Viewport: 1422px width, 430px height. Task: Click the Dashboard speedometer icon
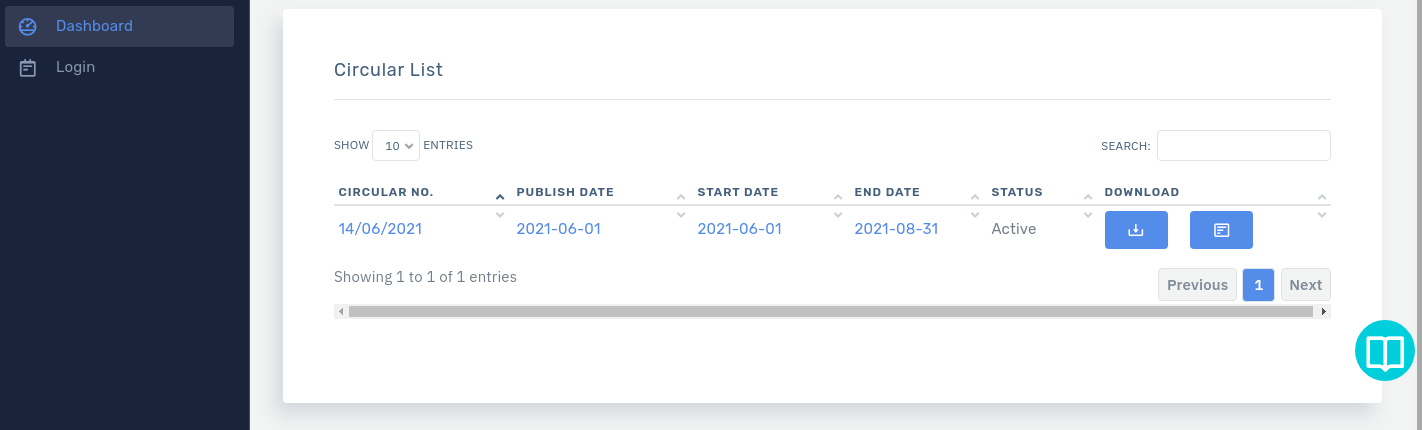click(28, 27)
